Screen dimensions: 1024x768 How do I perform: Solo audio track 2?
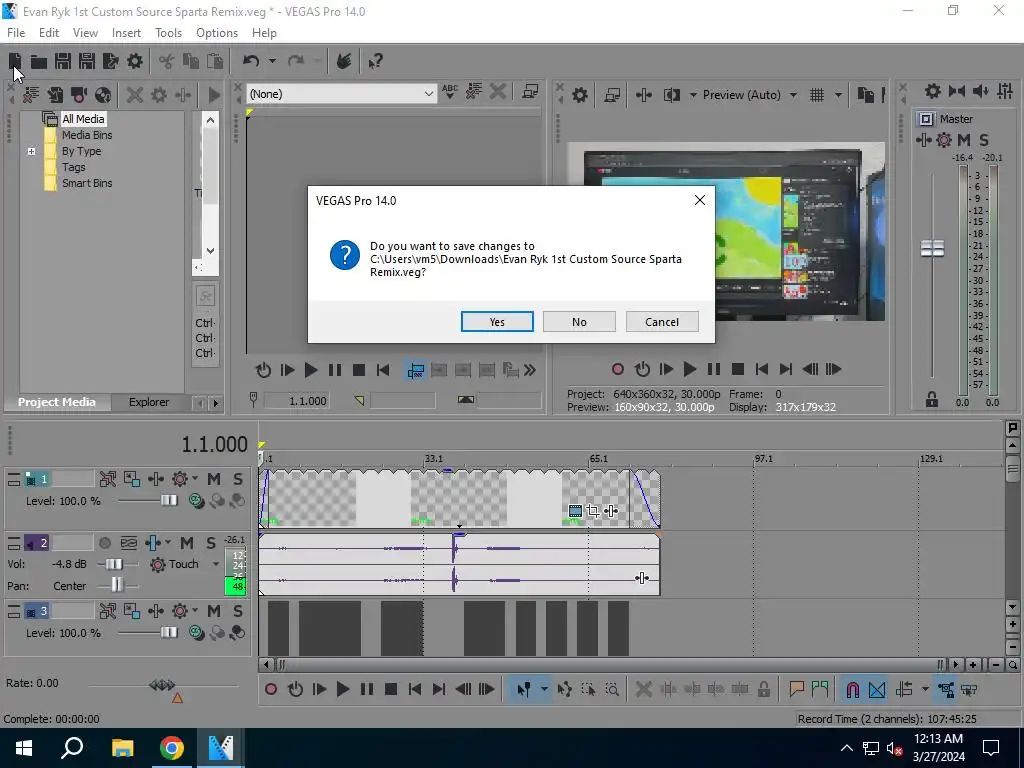click(210, 543)
